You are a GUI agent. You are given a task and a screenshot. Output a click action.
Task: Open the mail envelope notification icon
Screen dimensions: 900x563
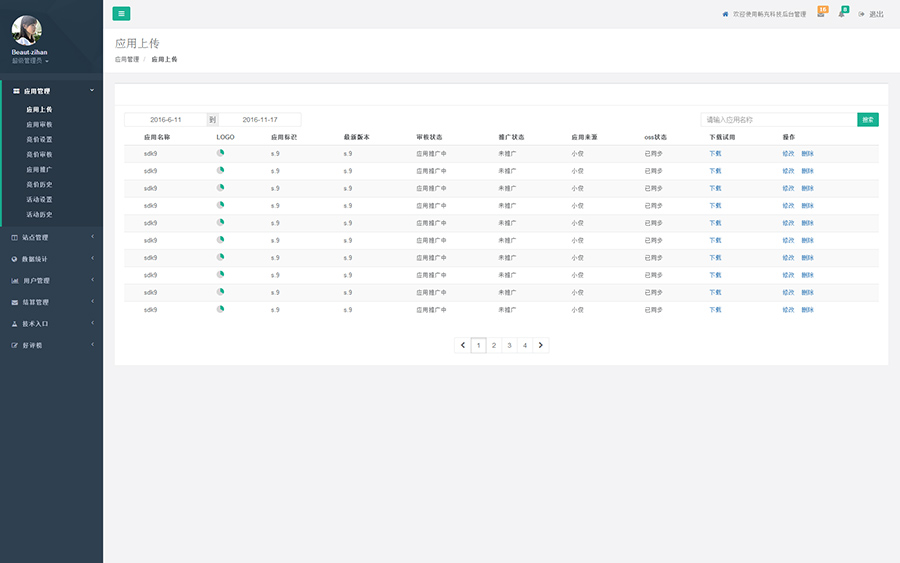click(x=820, y=14)
